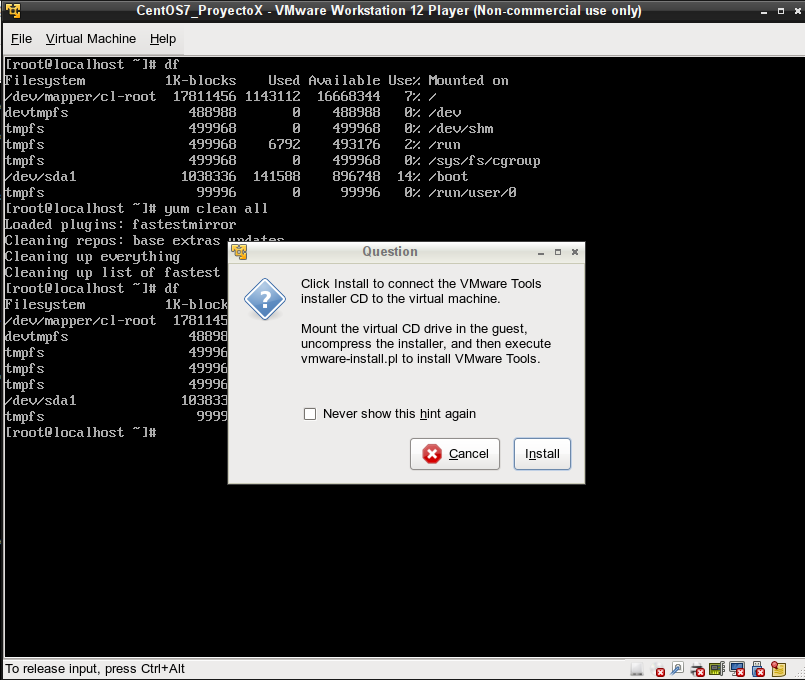Click the message log note icon

779,669
